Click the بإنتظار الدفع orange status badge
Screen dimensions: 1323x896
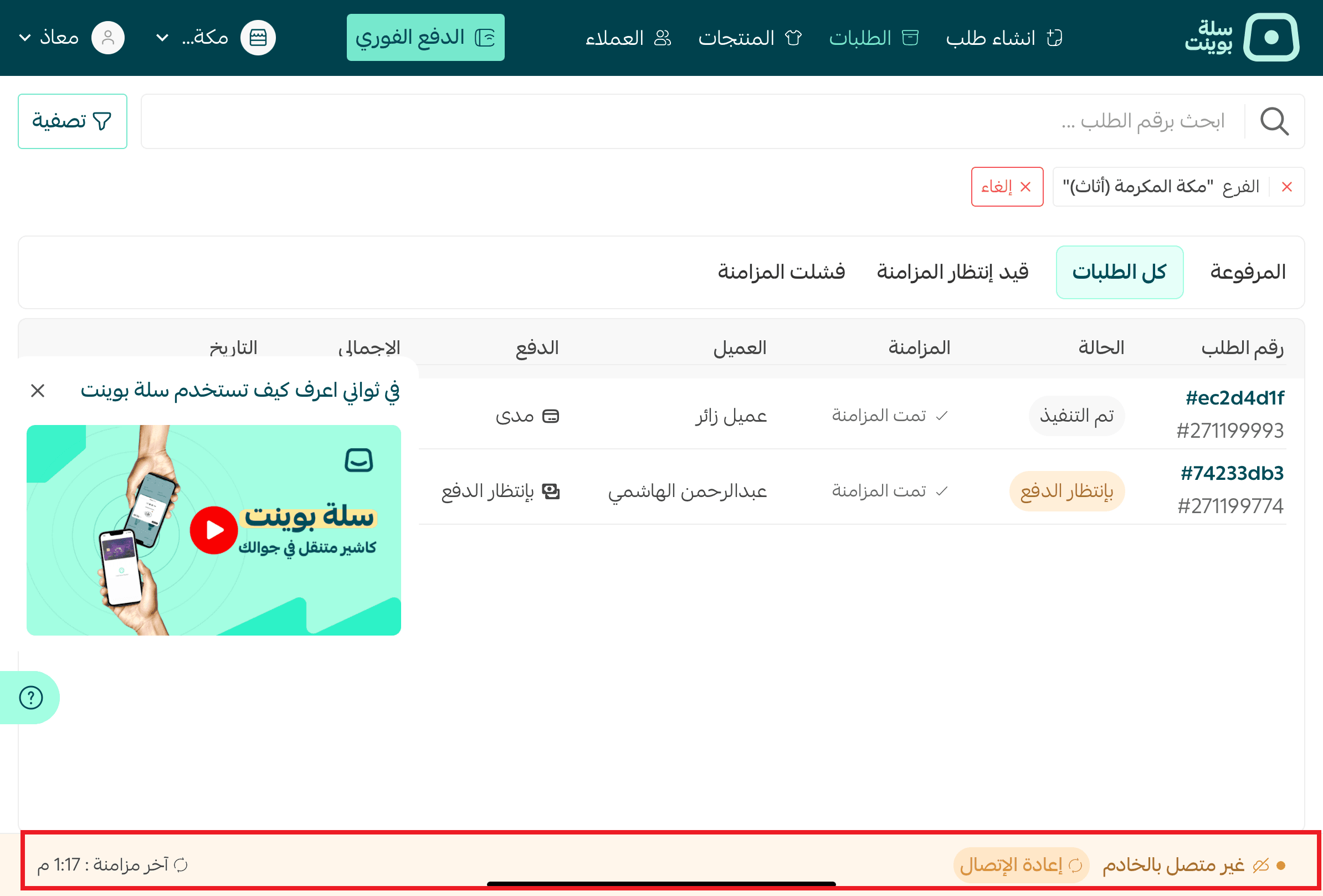coord(1067,491)
